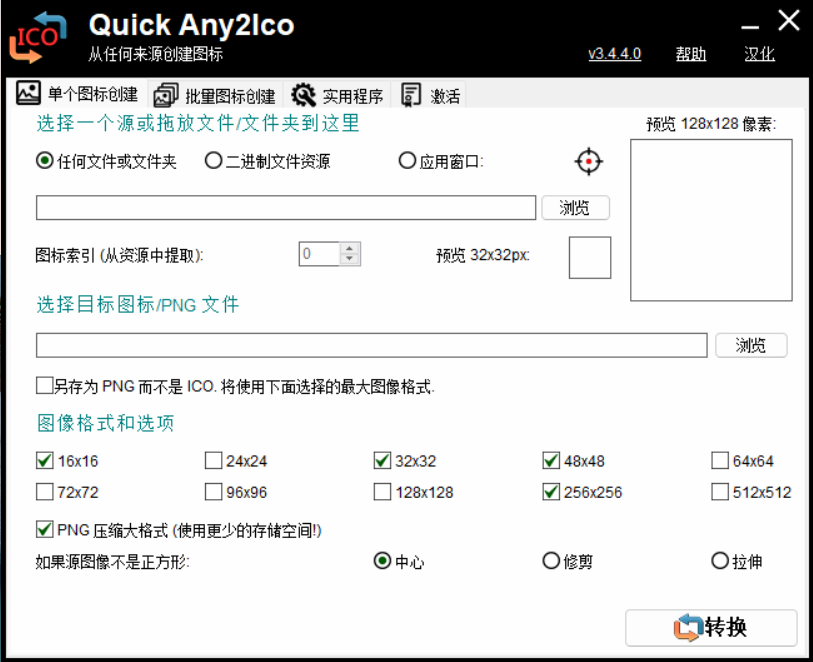Viewport: 813px width, 662px height.
Task: Click 浏览 next to the target path
Action: point(751,345)
